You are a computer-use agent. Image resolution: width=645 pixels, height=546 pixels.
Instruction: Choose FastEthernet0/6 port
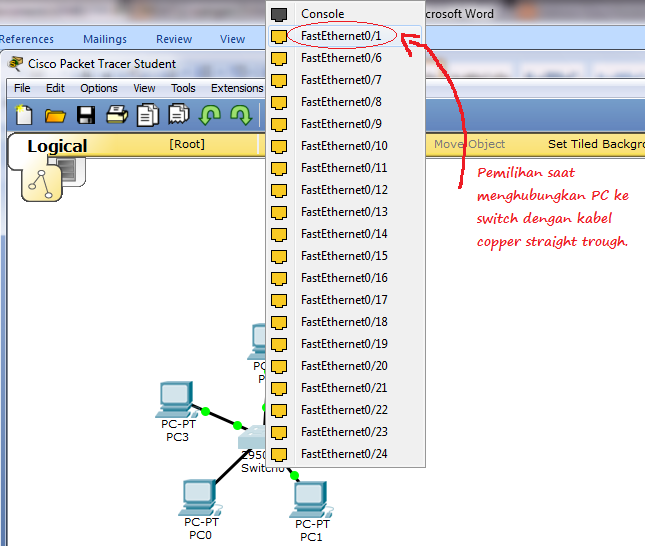point(346,58)
